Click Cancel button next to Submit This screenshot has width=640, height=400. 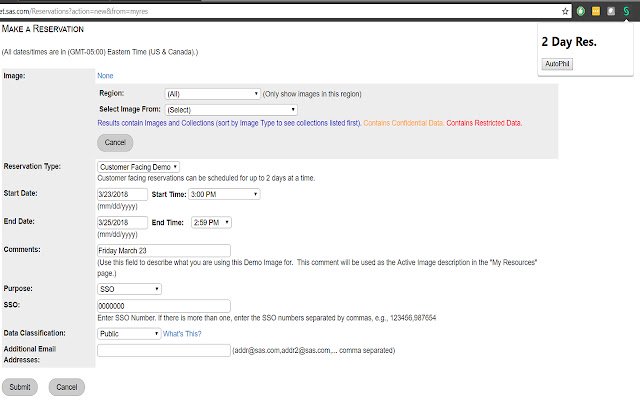point(67,387)
